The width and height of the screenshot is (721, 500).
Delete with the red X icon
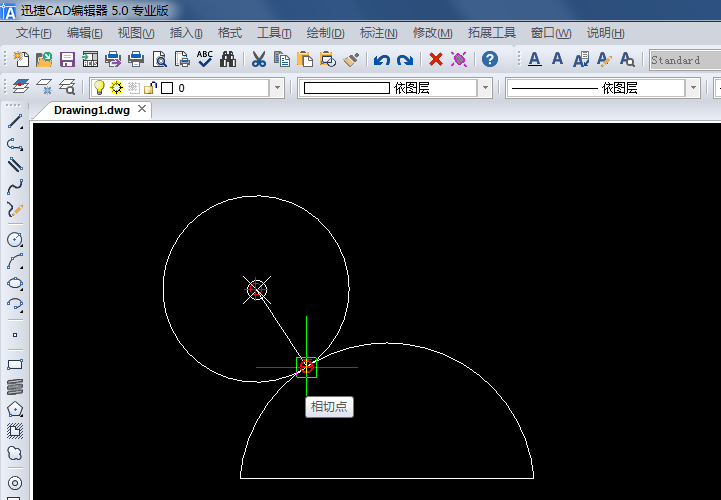pos(435,59)
